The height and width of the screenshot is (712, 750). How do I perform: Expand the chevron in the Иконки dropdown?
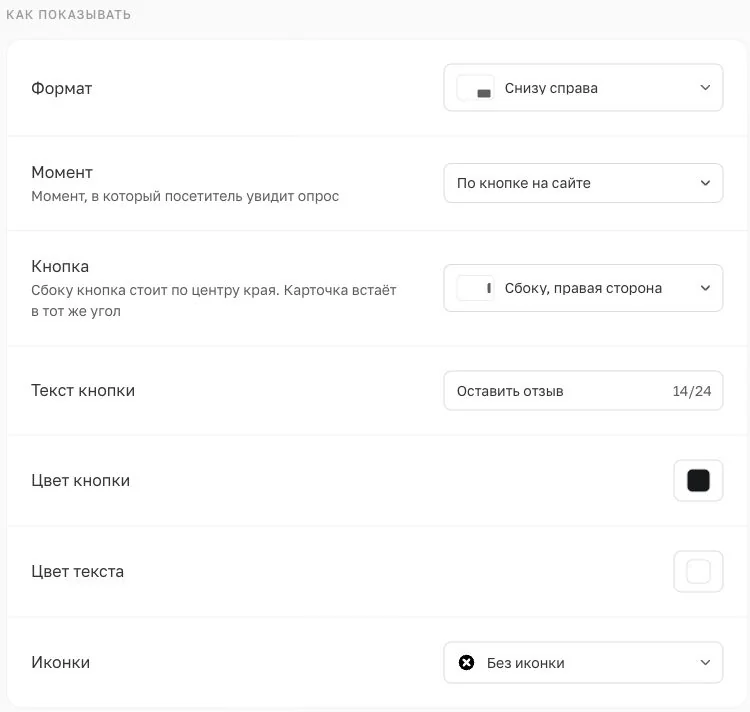[705, 662]
